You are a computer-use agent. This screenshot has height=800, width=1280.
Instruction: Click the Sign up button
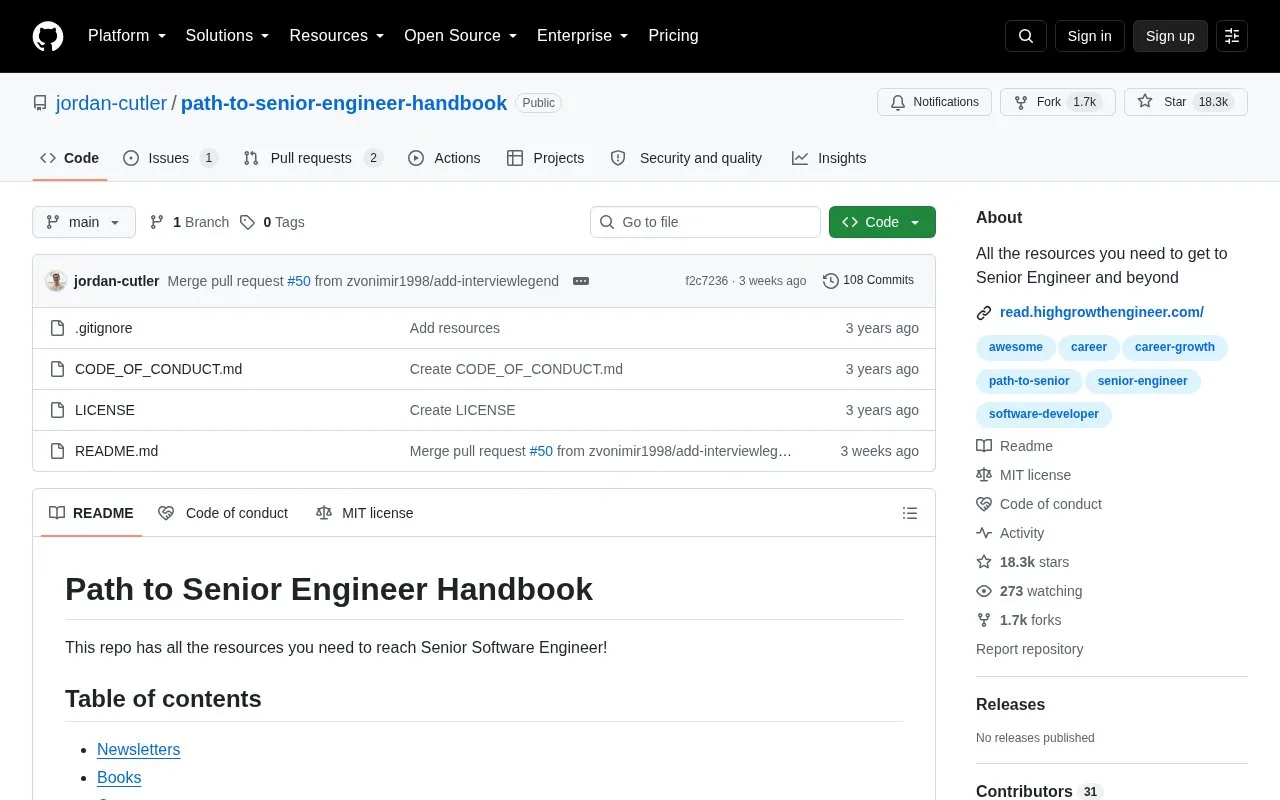(1170, 36)
